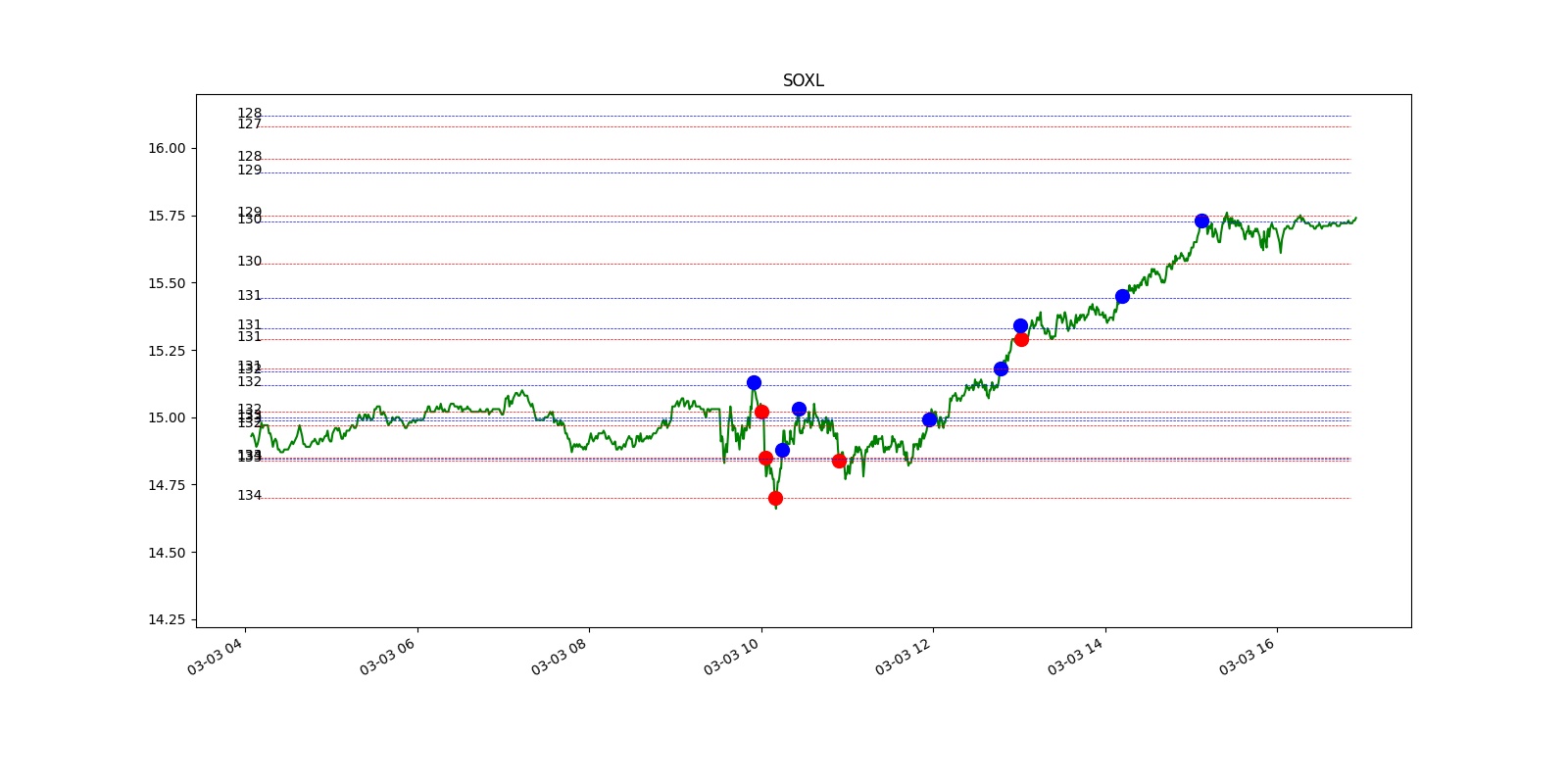Click the 128 level label just below 16.00

[x=249, y=157]
